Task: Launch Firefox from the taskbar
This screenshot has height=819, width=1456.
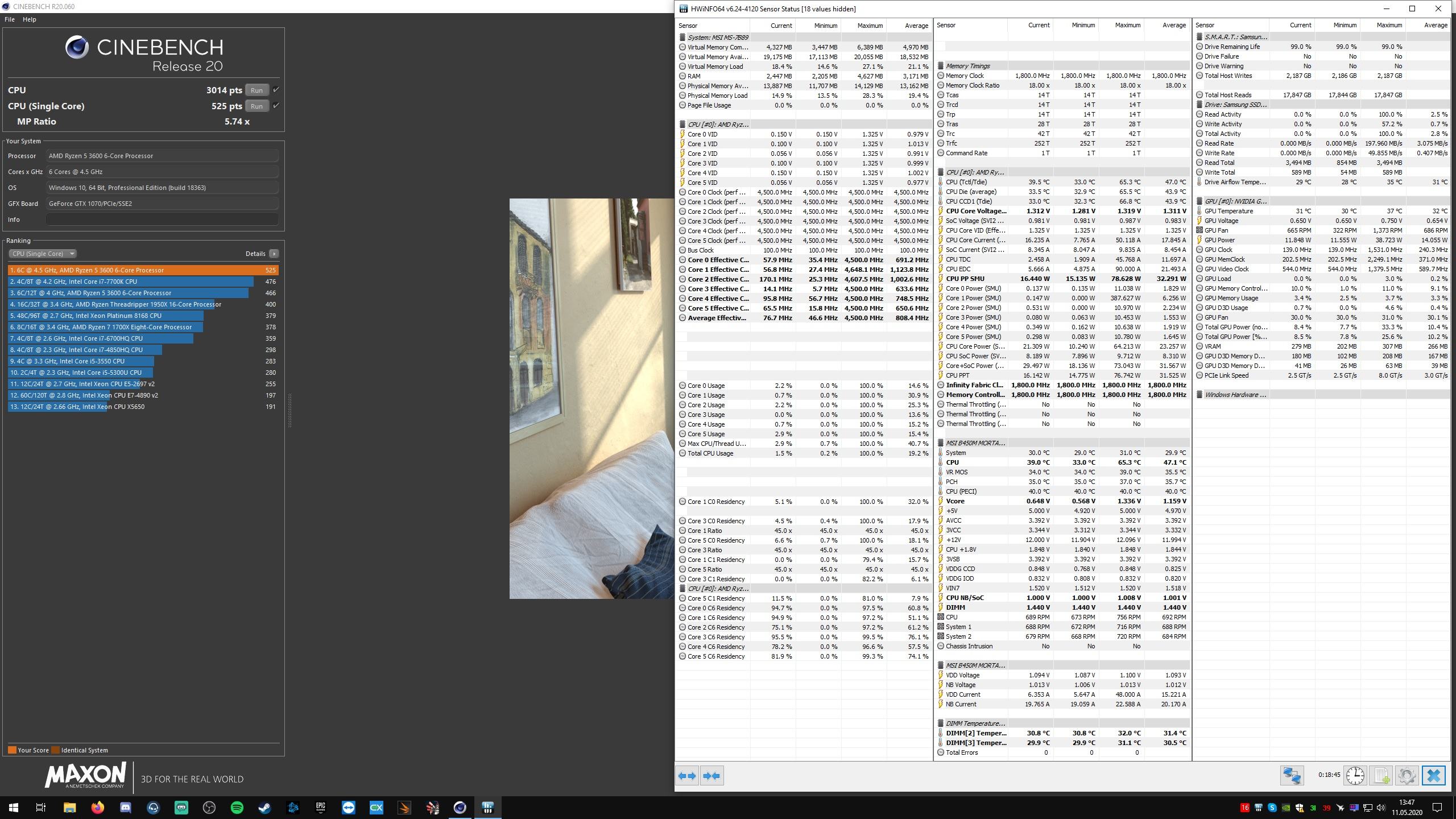Action: pyautogui.click(x=97, y=807)
